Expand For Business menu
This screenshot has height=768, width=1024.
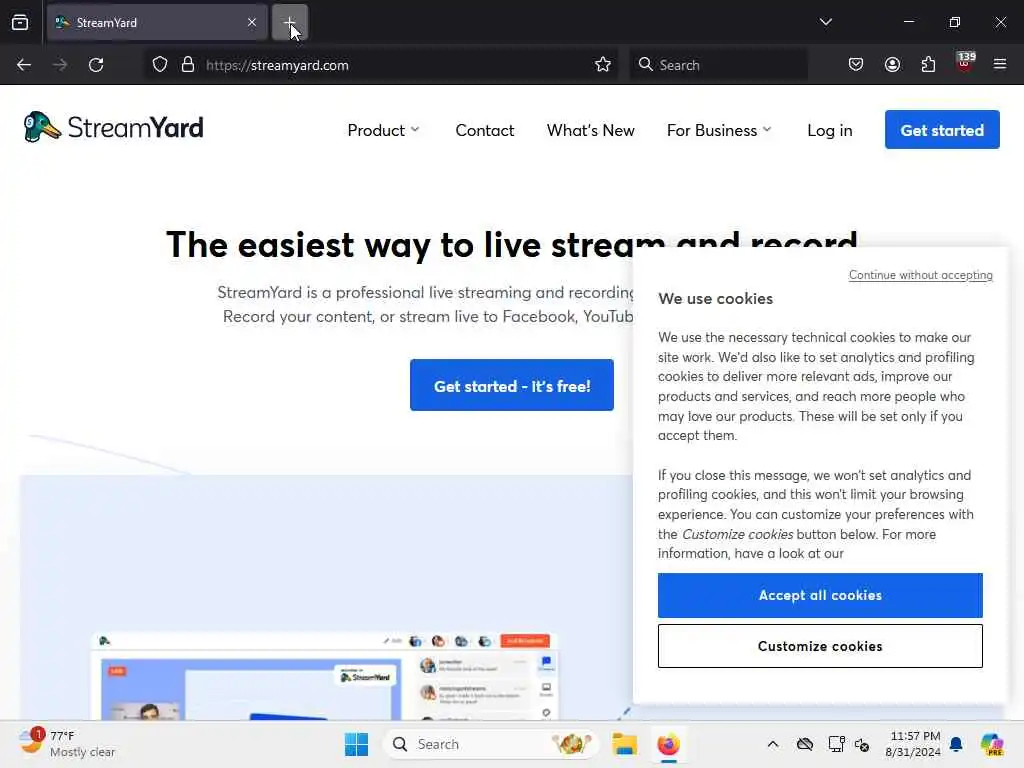719,131
